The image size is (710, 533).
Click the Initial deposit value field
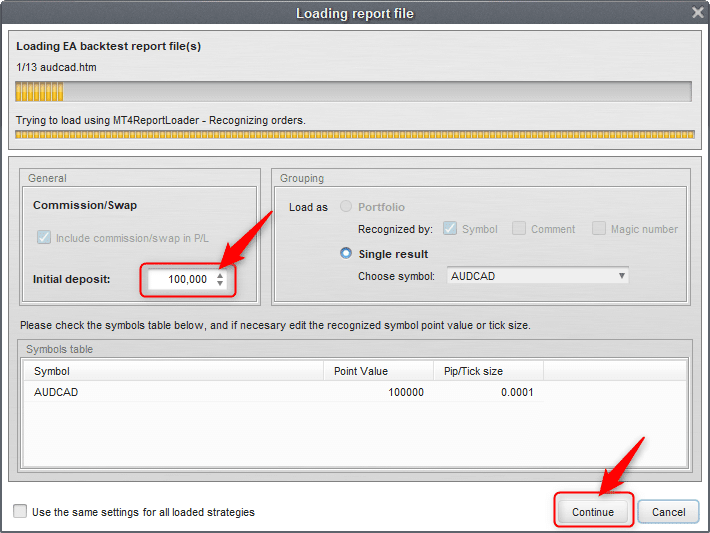click(181, 279)
